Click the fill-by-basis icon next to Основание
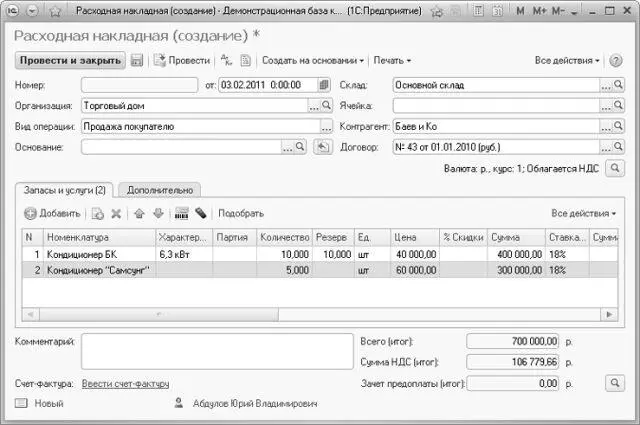The width and height of the screenshot is (640, 425). pyautogui.click(x=323, y=147)
